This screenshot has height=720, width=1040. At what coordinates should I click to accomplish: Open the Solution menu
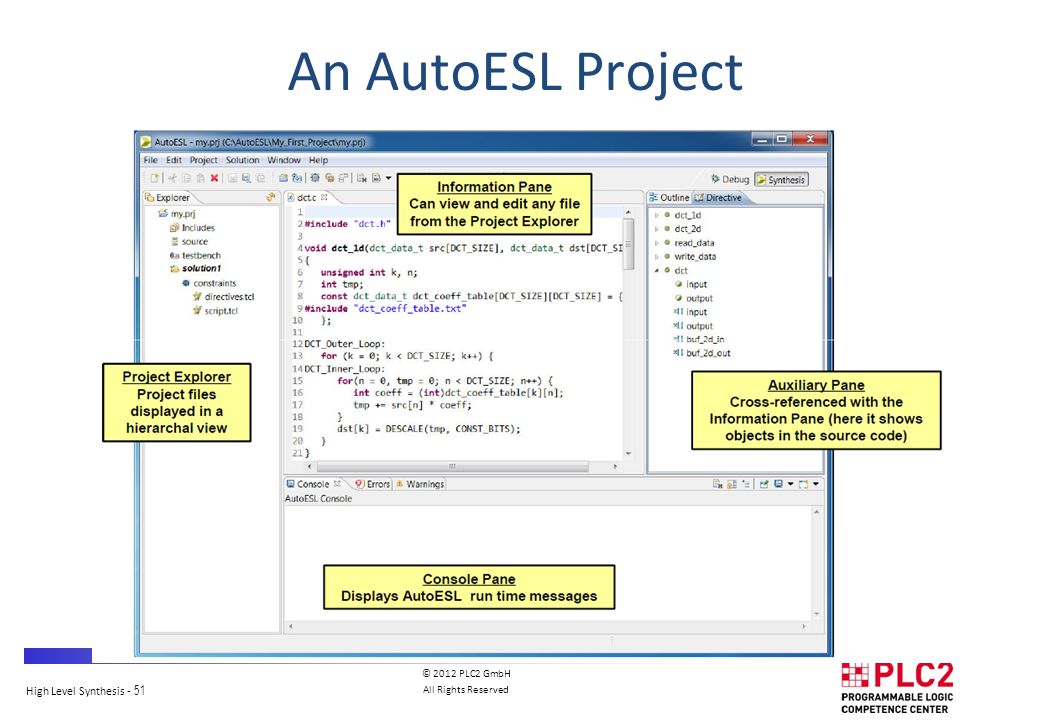pos(242,160)
